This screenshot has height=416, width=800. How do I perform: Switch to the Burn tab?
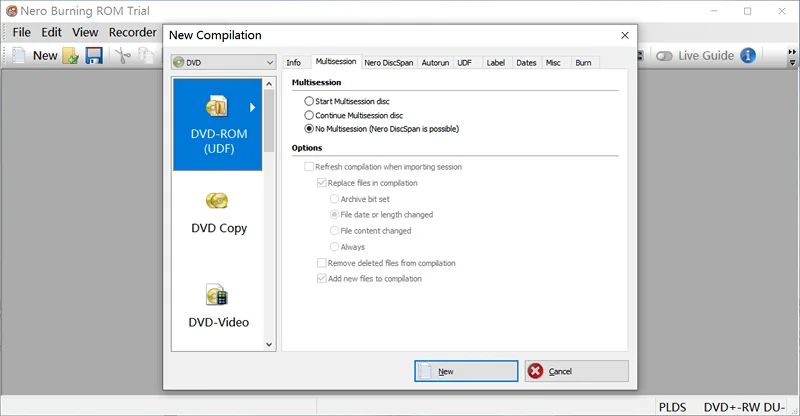coord(583,63)
